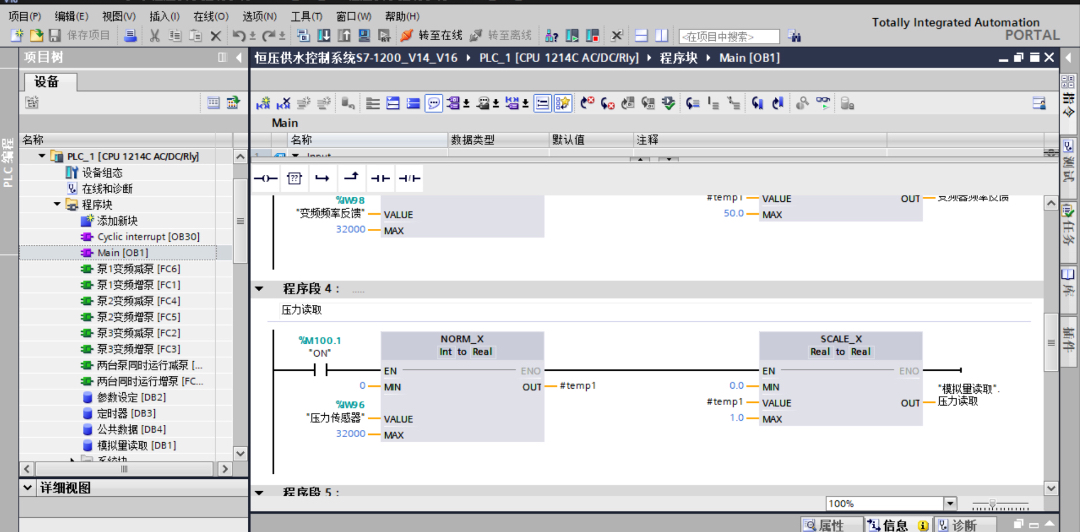Image resolution: width=1080 pixels, height=532 pixels.
Task: Toggle the network comments icon
Action: coord(543,103)
